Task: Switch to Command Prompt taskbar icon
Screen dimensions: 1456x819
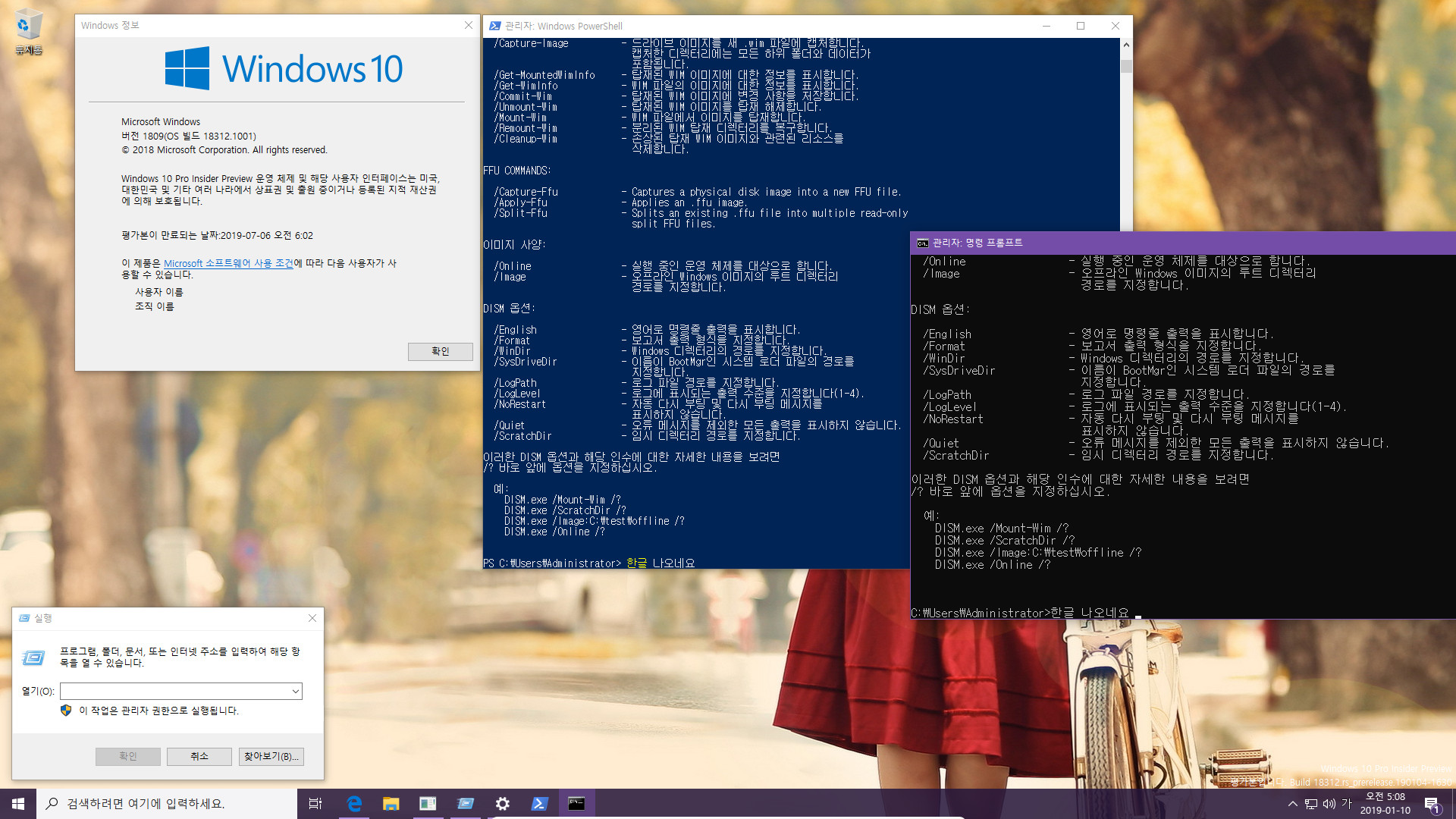Action: (576, 804)
